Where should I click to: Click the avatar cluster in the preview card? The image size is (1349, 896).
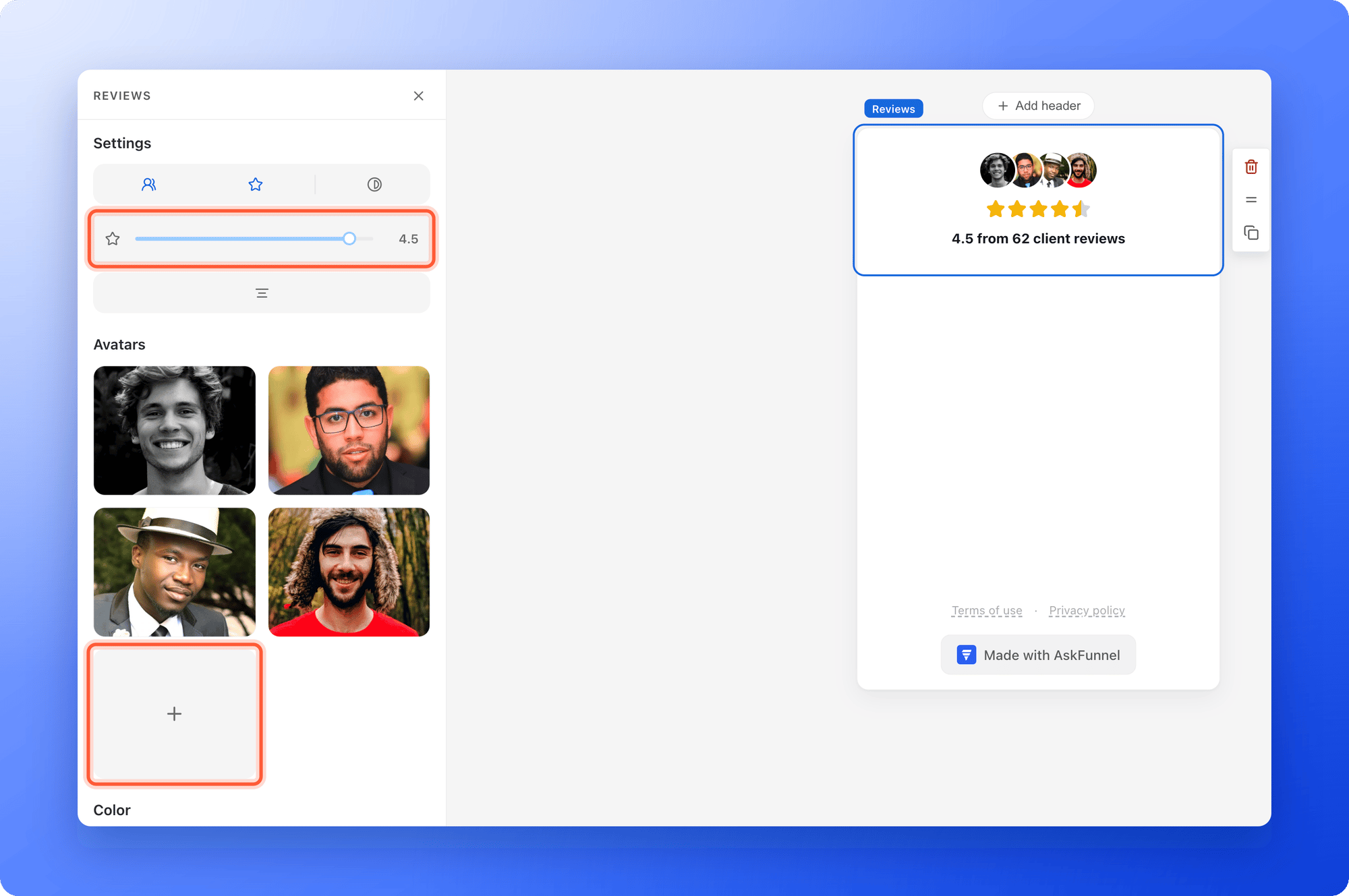point(1038,170)
